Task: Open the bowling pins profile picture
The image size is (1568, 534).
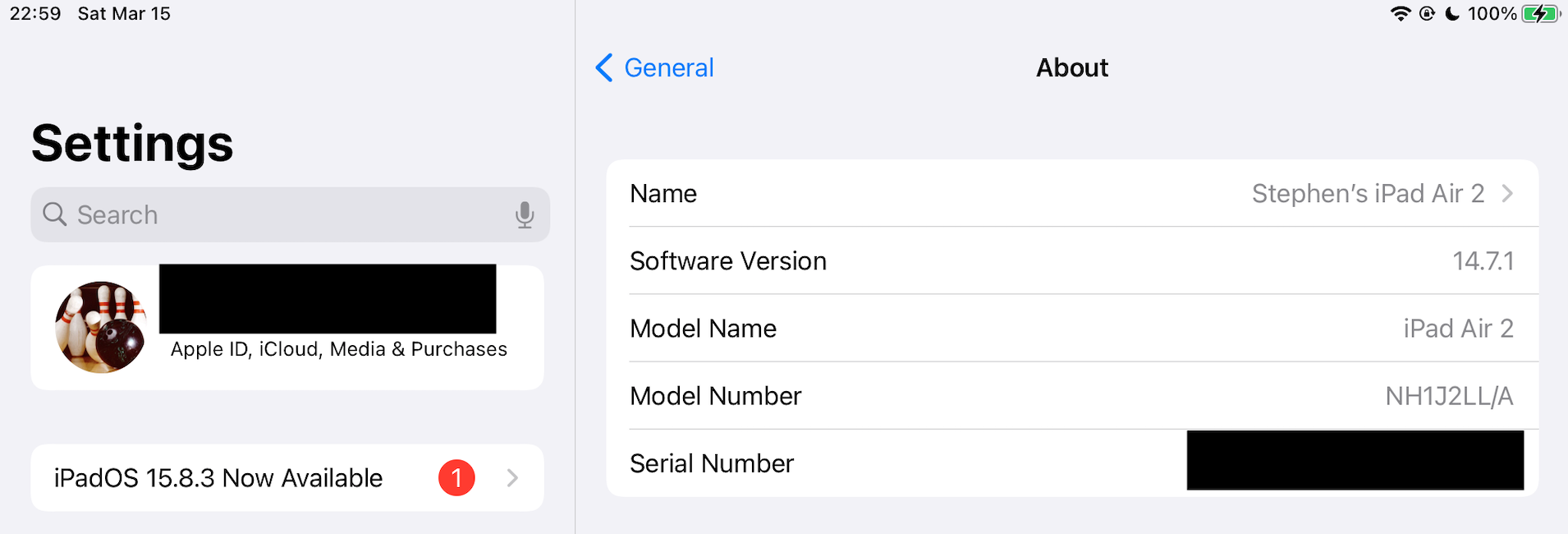Action: tap(100, 327)
